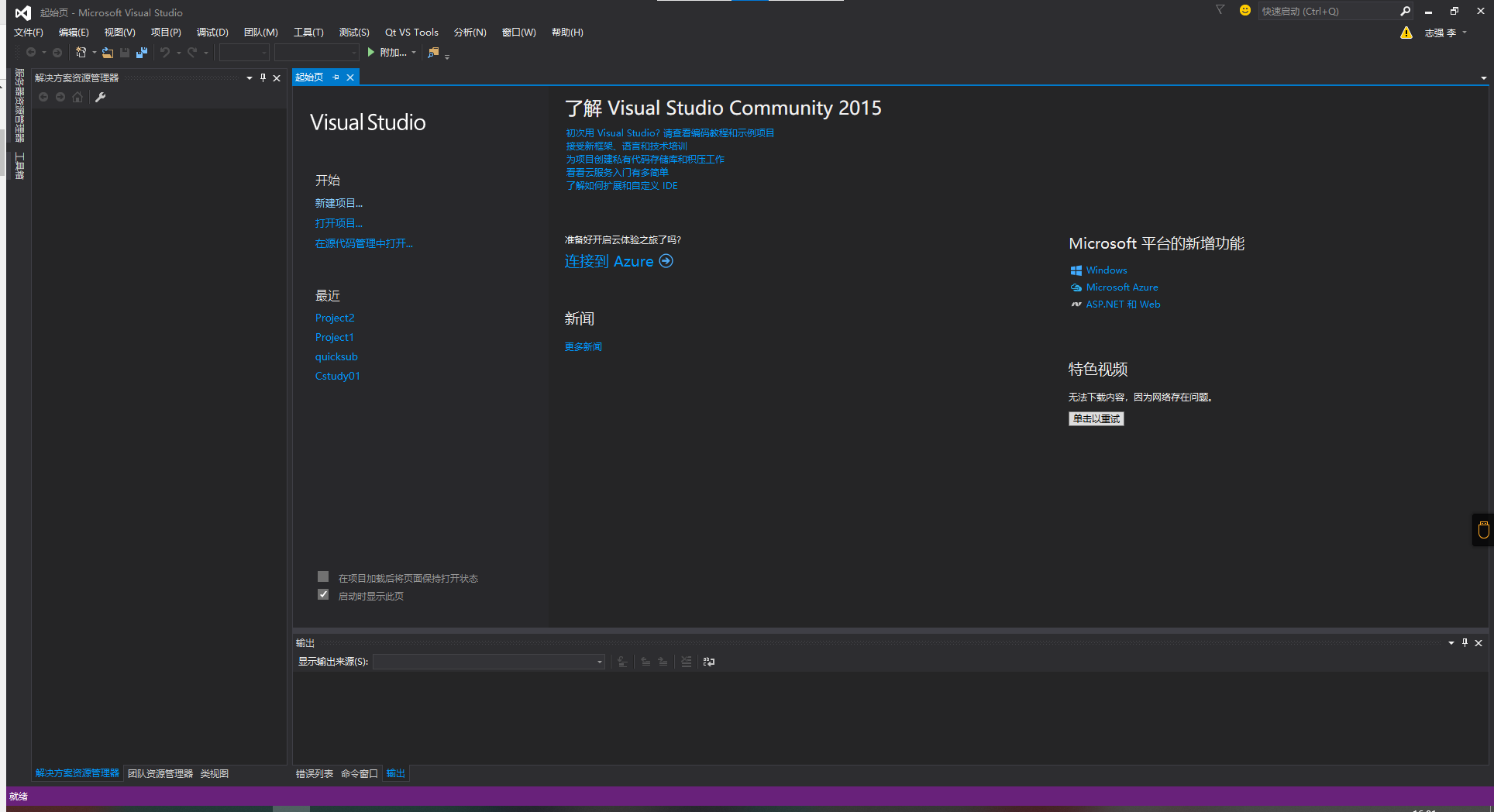Click the output go to next message icon
This screenshot has height=812, width=1494.
(663, 662)
